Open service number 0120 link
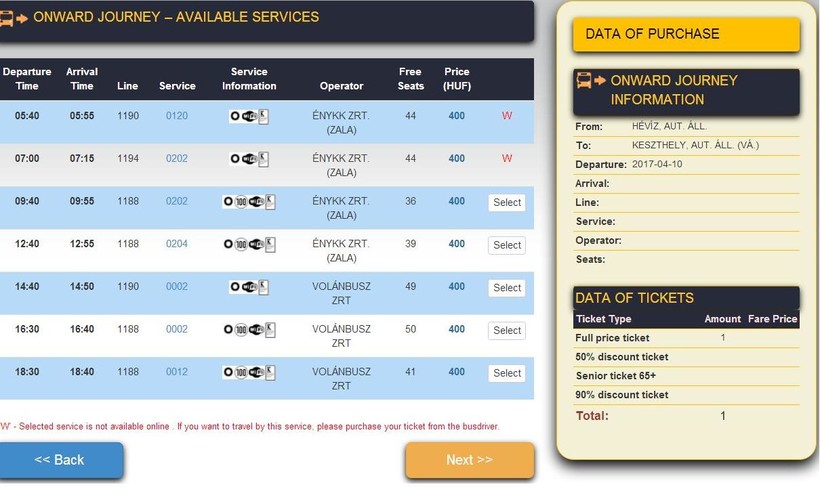 click(x=177, y=116)
